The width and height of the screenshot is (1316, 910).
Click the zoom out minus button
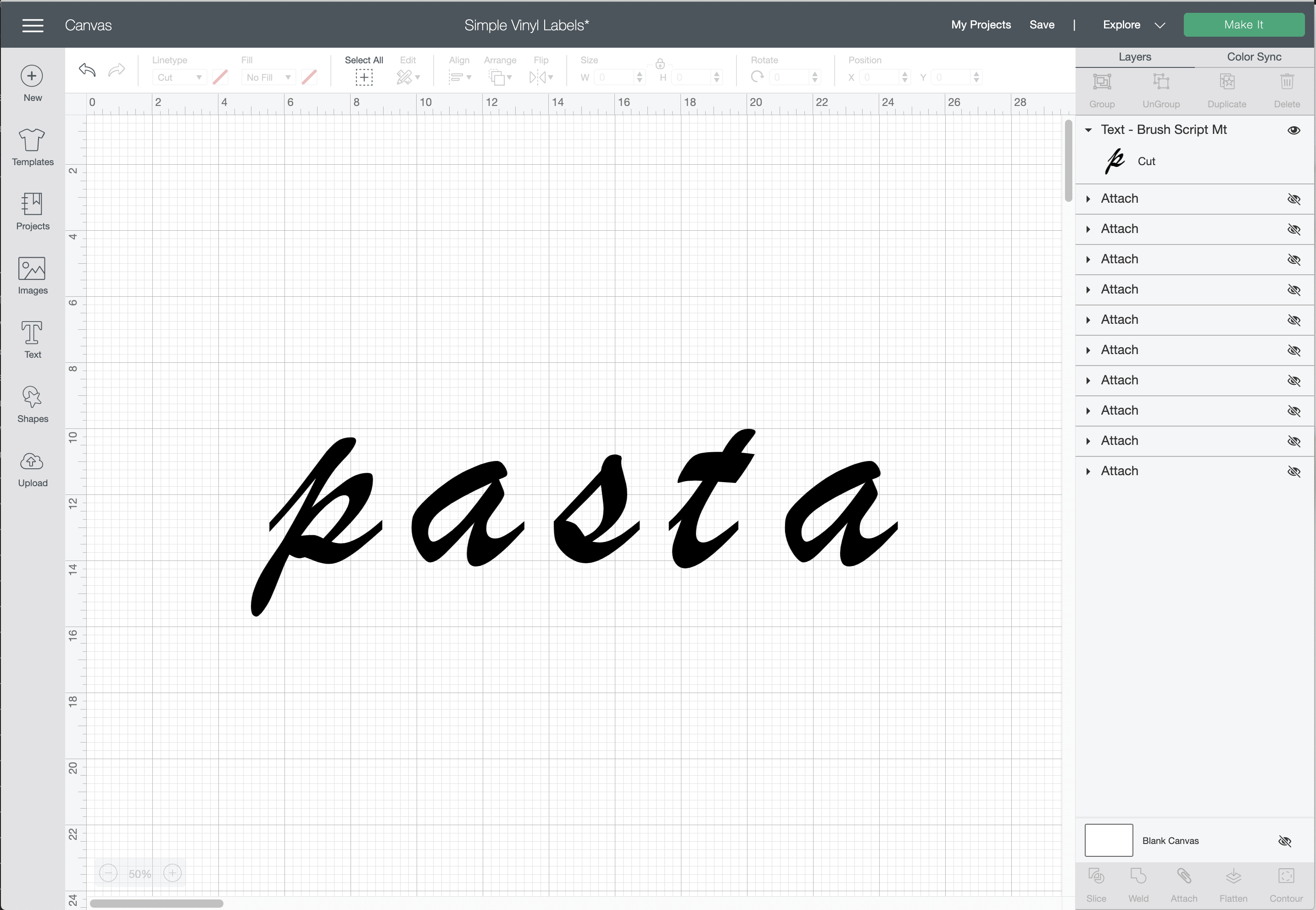(108, 873)
